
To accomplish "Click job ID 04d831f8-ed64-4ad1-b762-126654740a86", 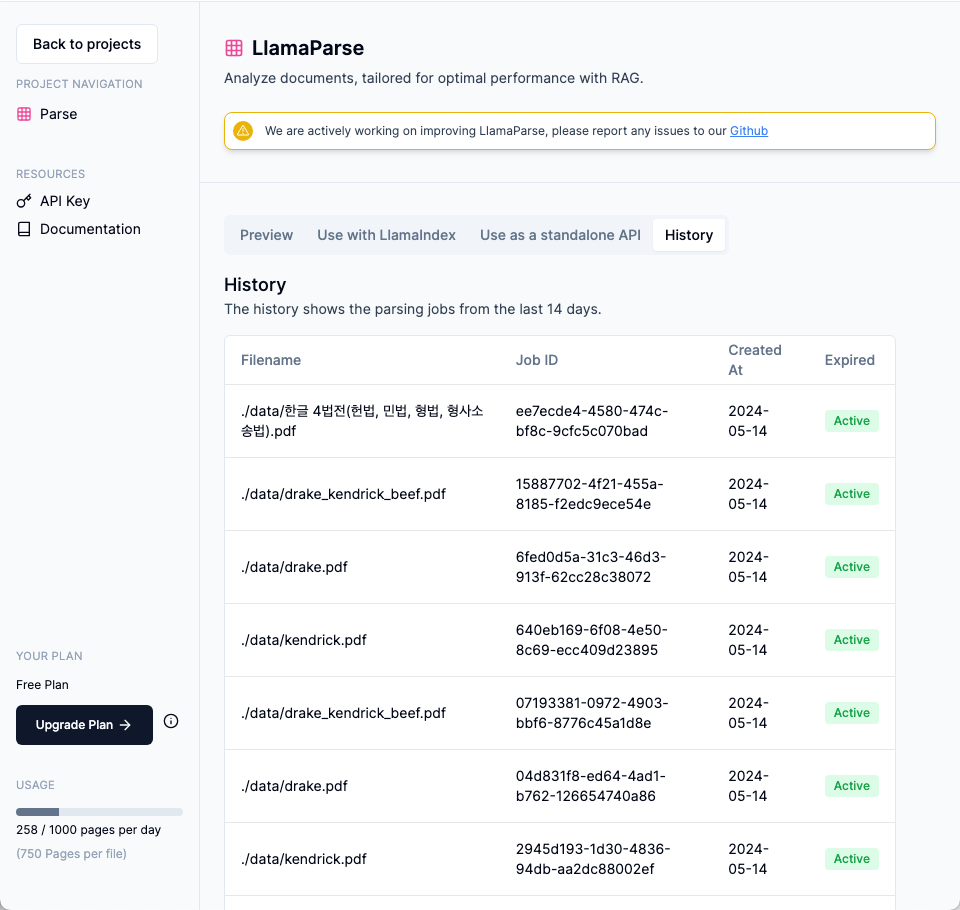I will [x=590, y=786].
